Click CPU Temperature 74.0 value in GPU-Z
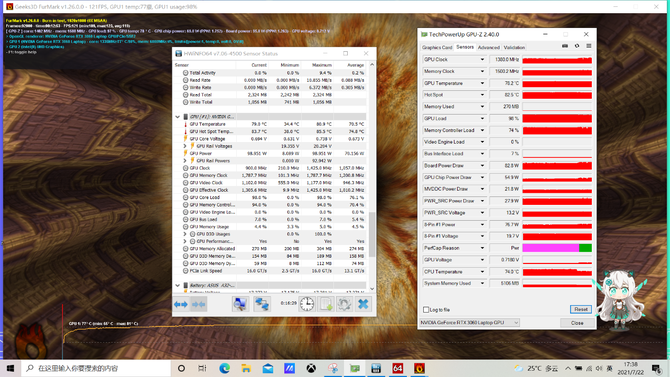The width and height of the screenshot is (670, 377). pyautogui.click(x=505, y=271)
